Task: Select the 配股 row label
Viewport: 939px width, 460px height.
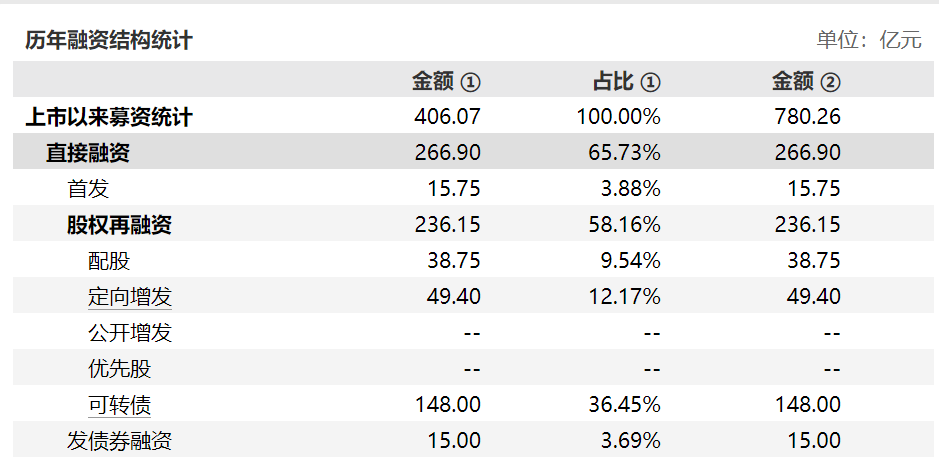Action: pyautogui.click(x=109, y=261)
